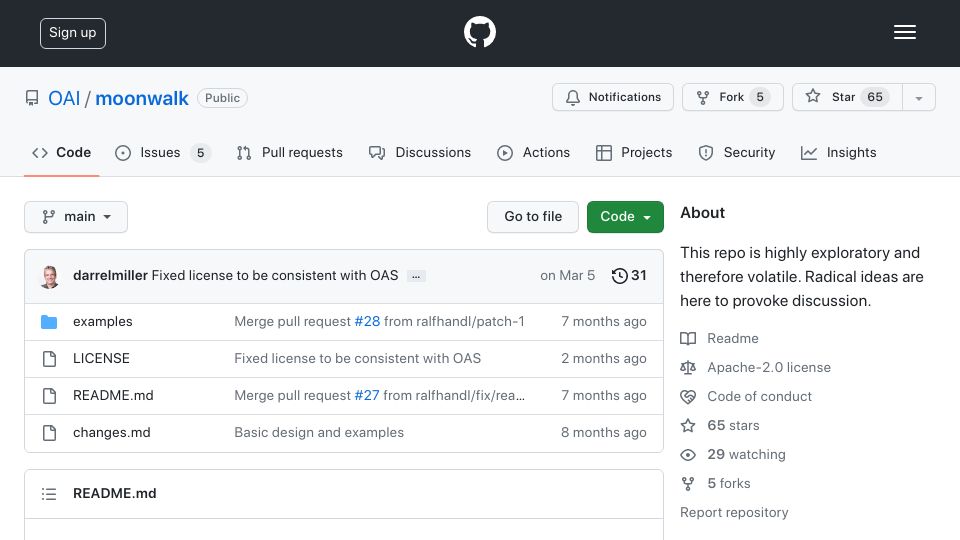Open README.md in the file list
This screenshot has width=960, height=540.
(x=113, y=396)
